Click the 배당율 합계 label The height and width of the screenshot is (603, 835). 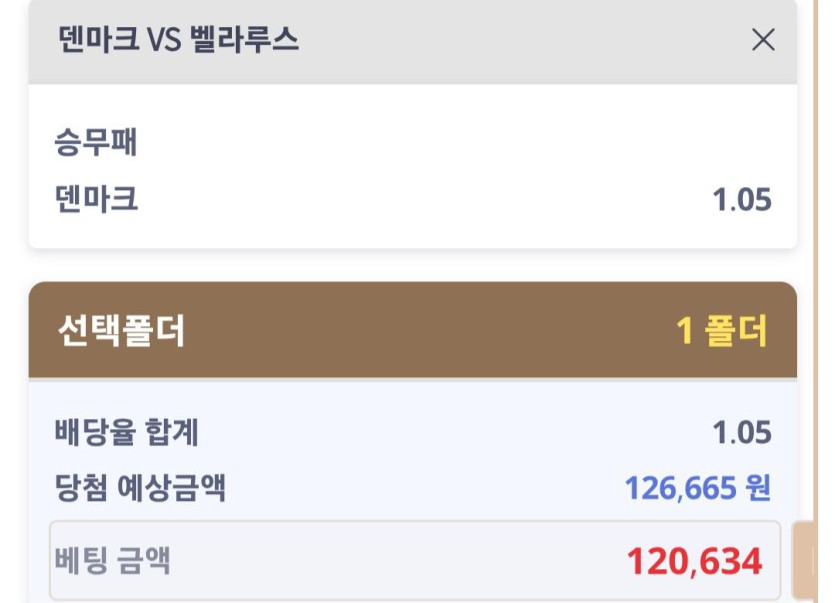[126, 433]
